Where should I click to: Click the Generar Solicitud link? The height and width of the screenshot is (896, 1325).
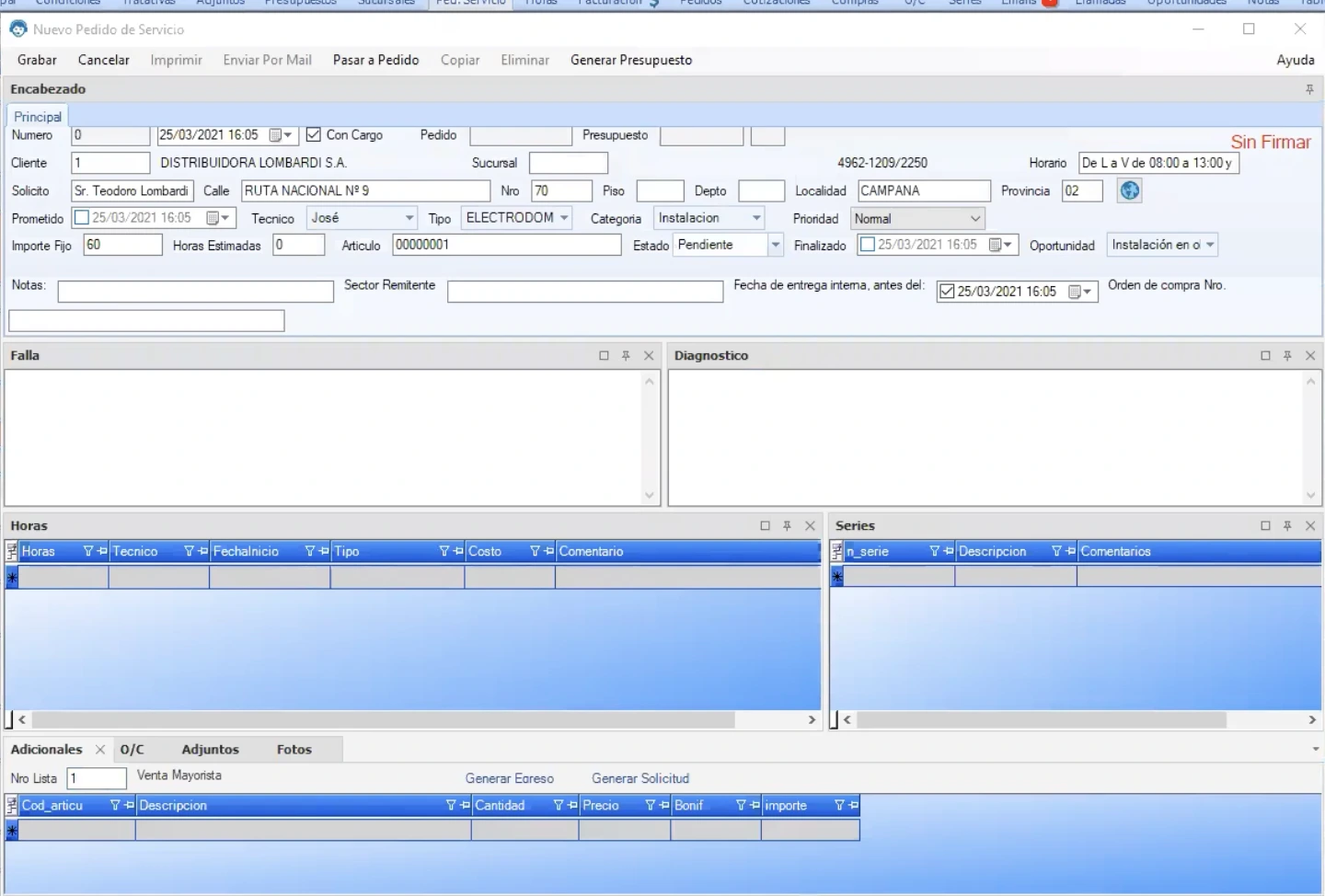(x=640, y=778)
